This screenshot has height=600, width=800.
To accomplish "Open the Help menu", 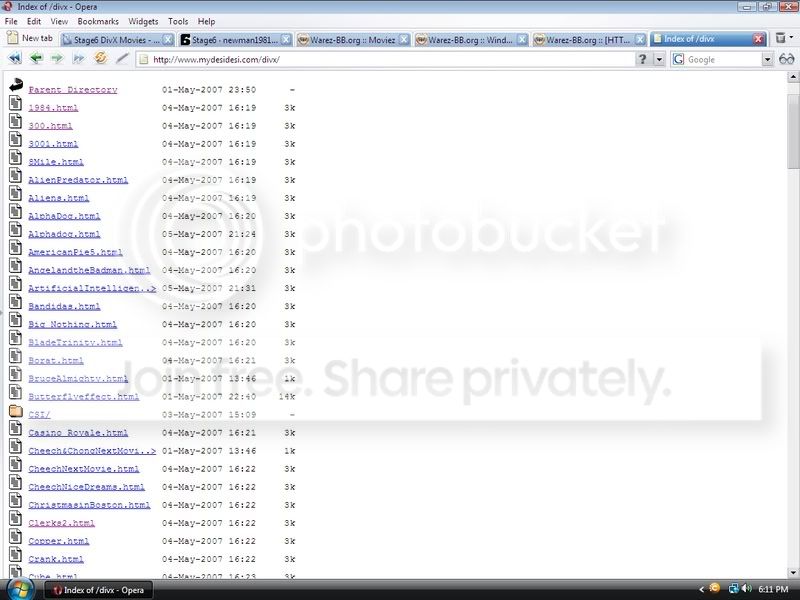I will coord(207,21).
